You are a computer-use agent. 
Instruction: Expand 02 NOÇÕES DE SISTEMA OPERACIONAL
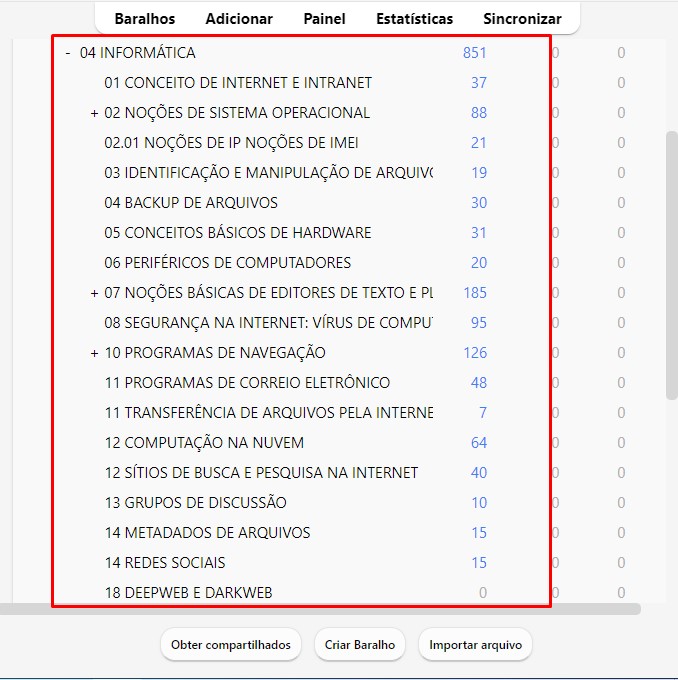click(x=94, y=113)
